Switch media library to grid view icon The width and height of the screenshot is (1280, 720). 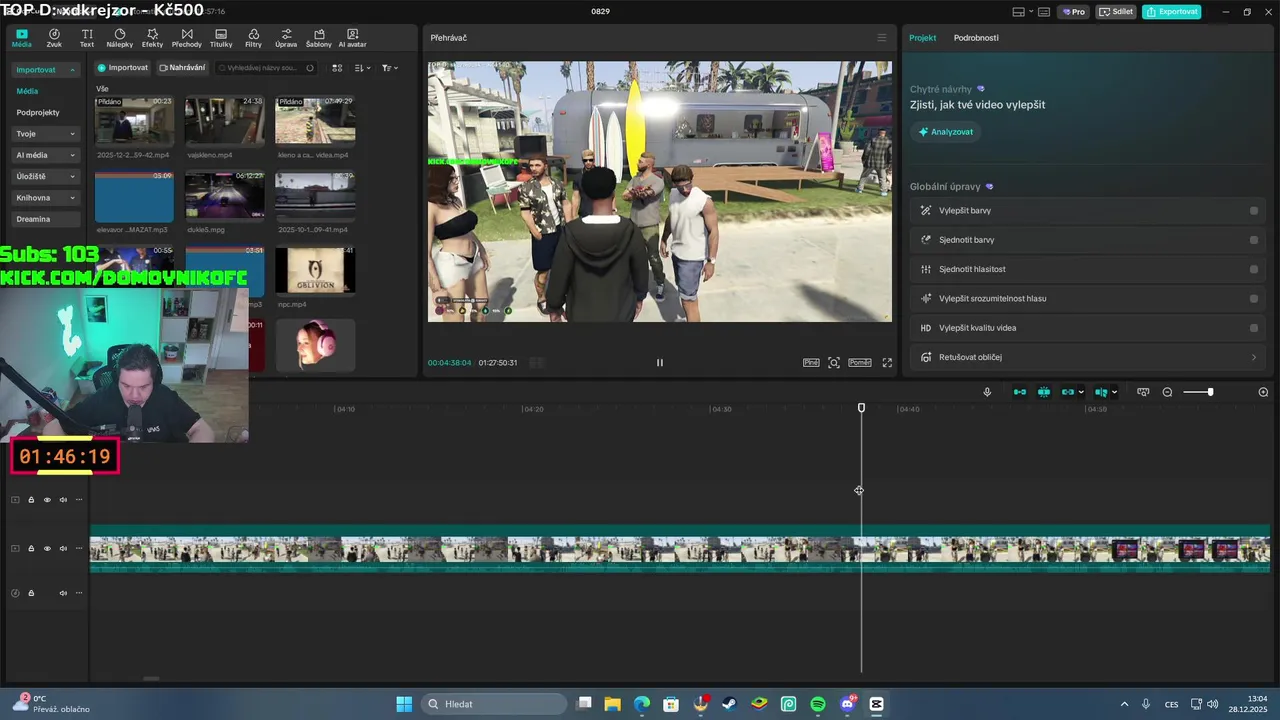pyautogui.click(x=337, y=68)
